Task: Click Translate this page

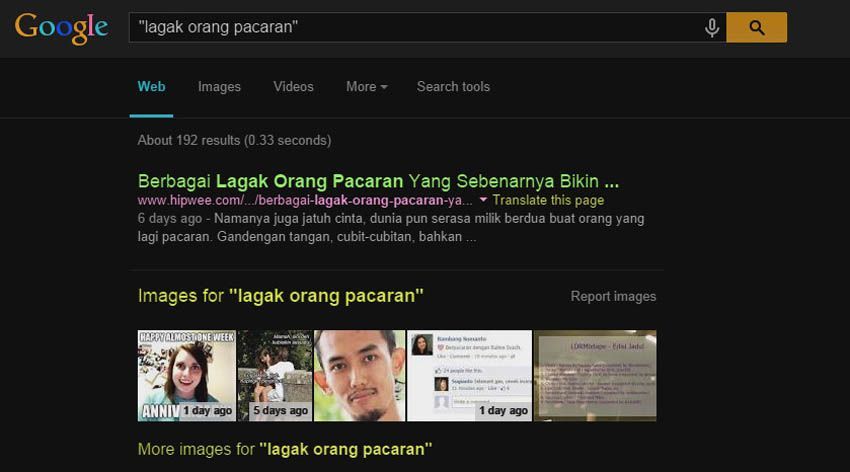Action: pos(548,201)
